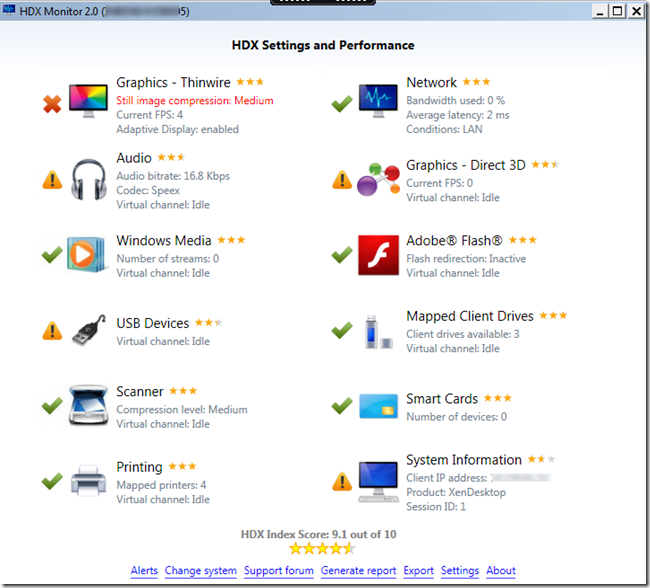Open the Support forum link
The image size is (650, 588).
pyautogui.click(x=279, y=571)
